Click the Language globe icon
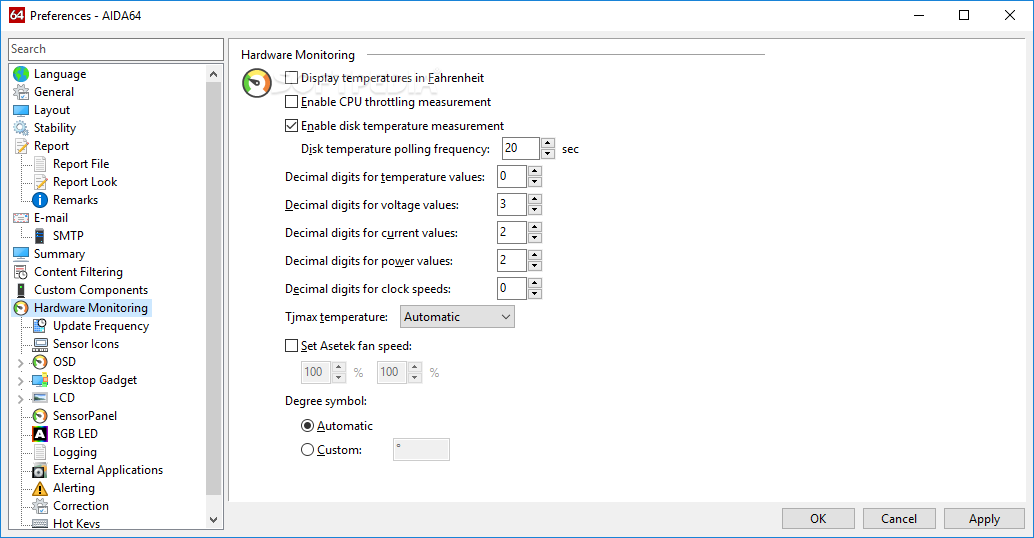The image size is (1034, 538). [x=21, y=74]
